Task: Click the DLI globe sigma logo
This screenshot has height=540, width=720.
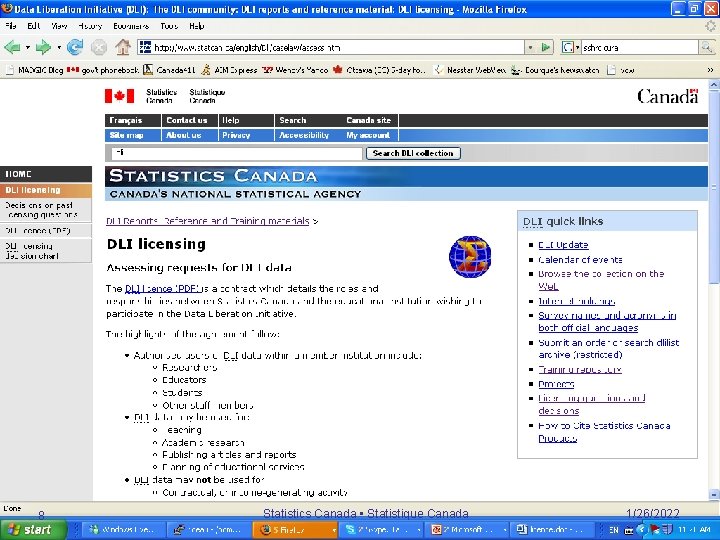Action: click(470, 257)
